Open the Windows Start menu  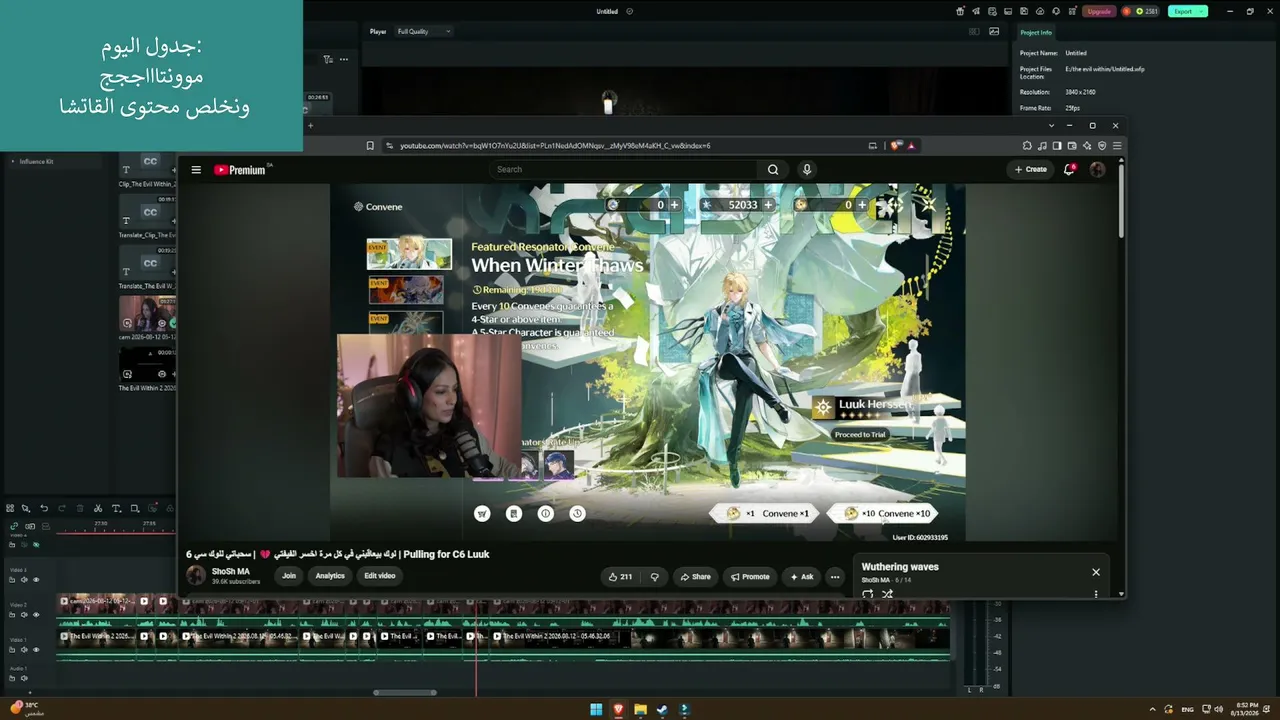tap(597, 709)
